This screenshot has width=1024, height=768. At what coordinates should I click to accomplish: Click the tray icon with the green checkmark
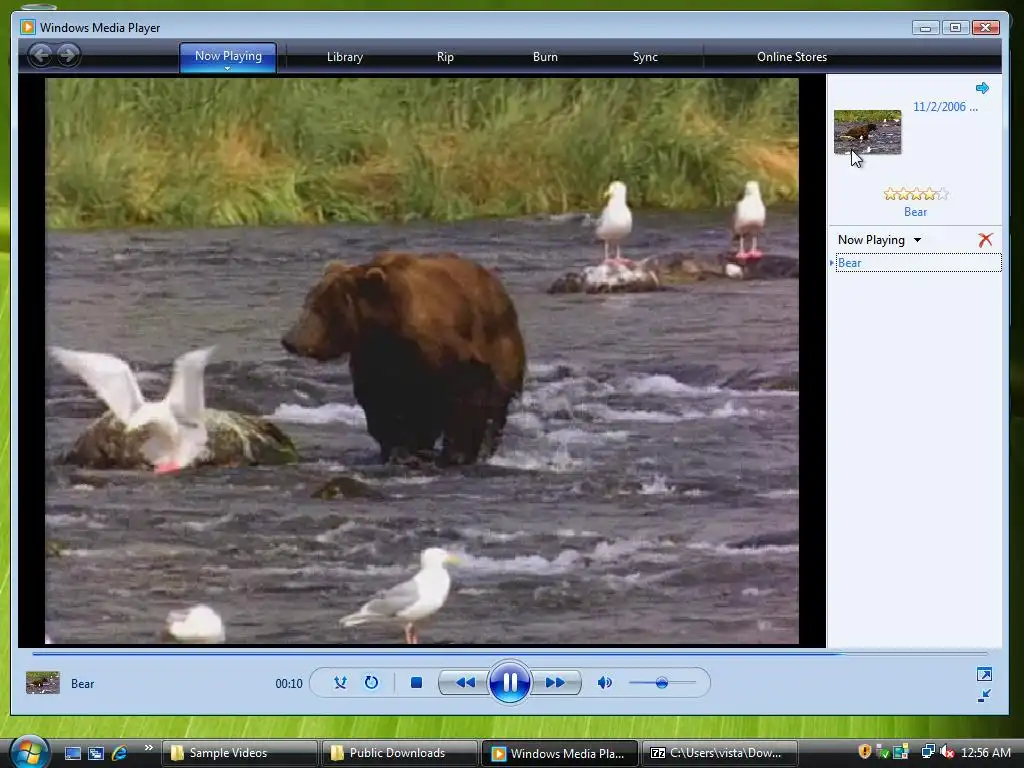[882, 752]
